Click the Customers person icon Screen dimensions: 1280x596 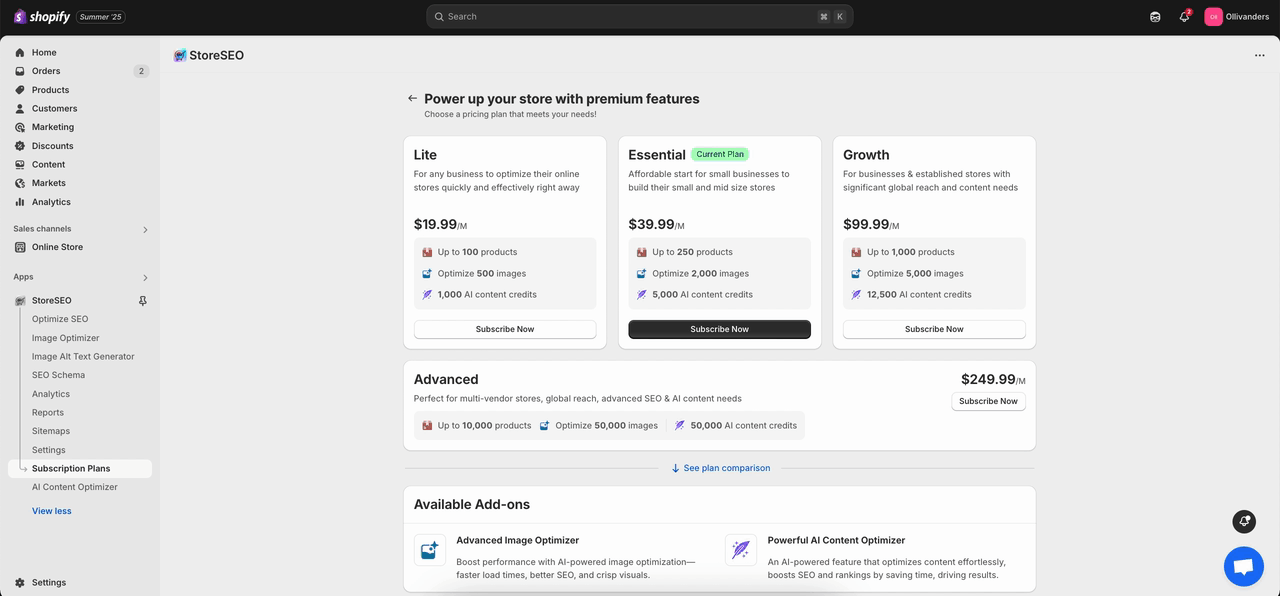pyautogui.click(x=20, y=108)
